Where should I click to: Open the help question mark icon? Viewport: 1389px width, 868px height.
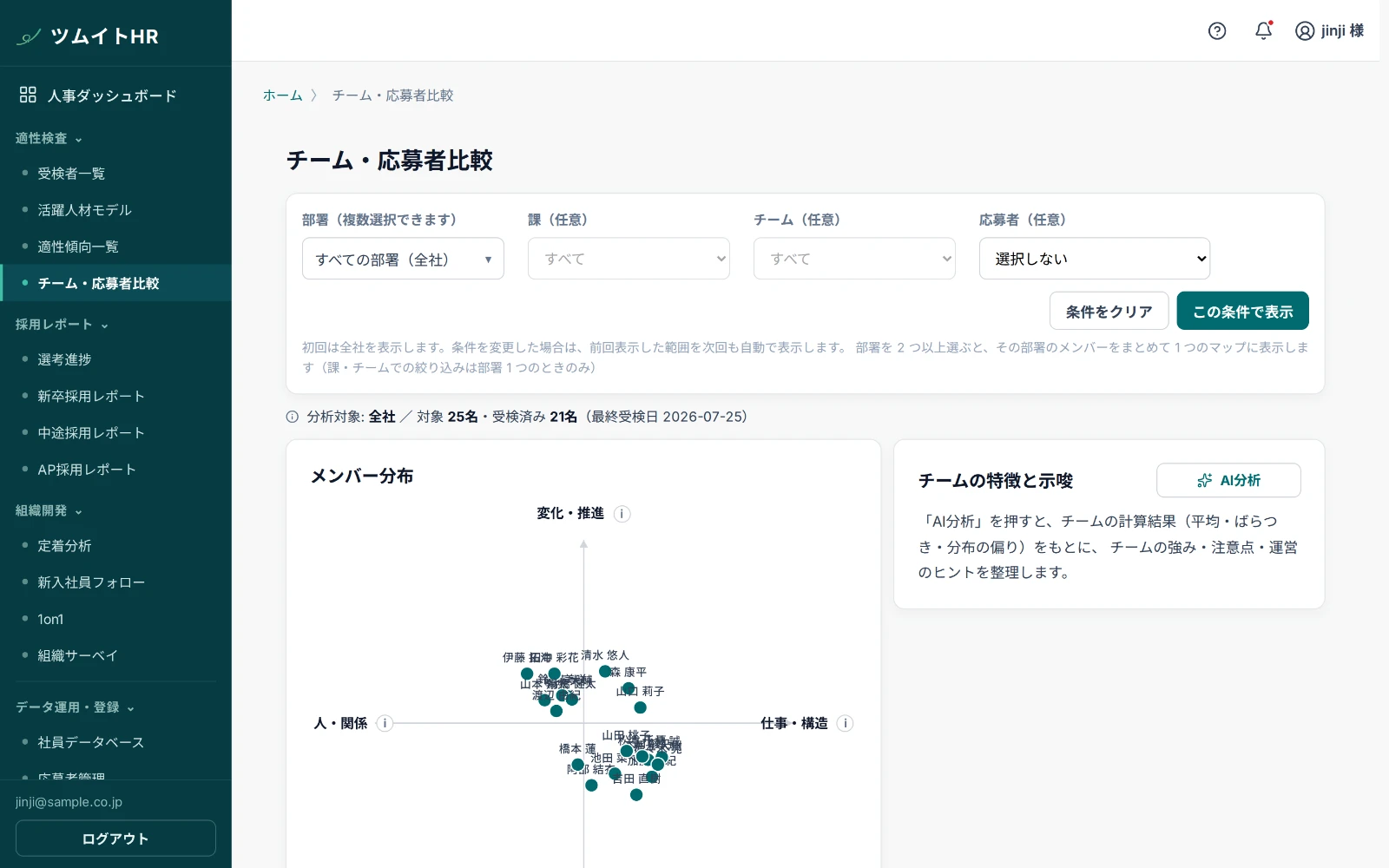(x=1217, y=31)
